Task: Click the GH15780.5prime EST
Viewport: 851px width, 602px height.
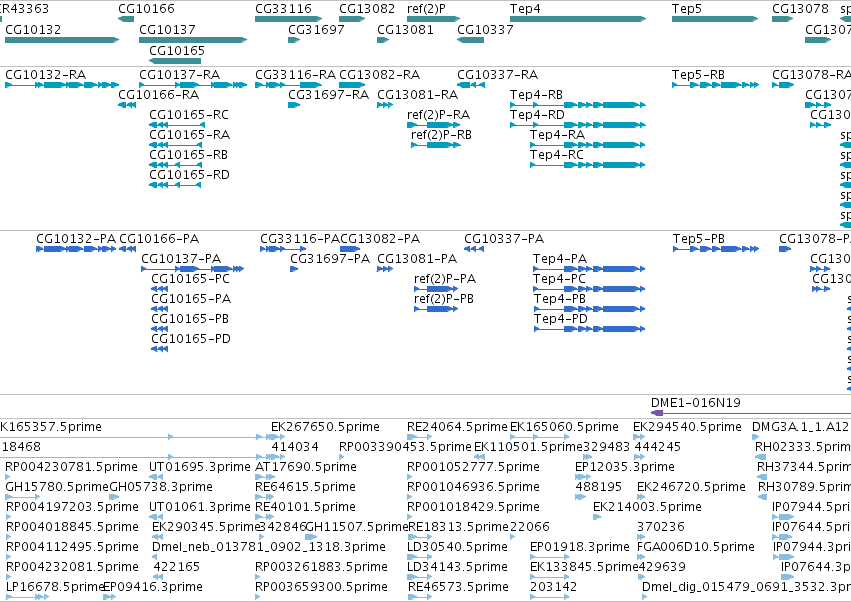Action: [22, 497]
